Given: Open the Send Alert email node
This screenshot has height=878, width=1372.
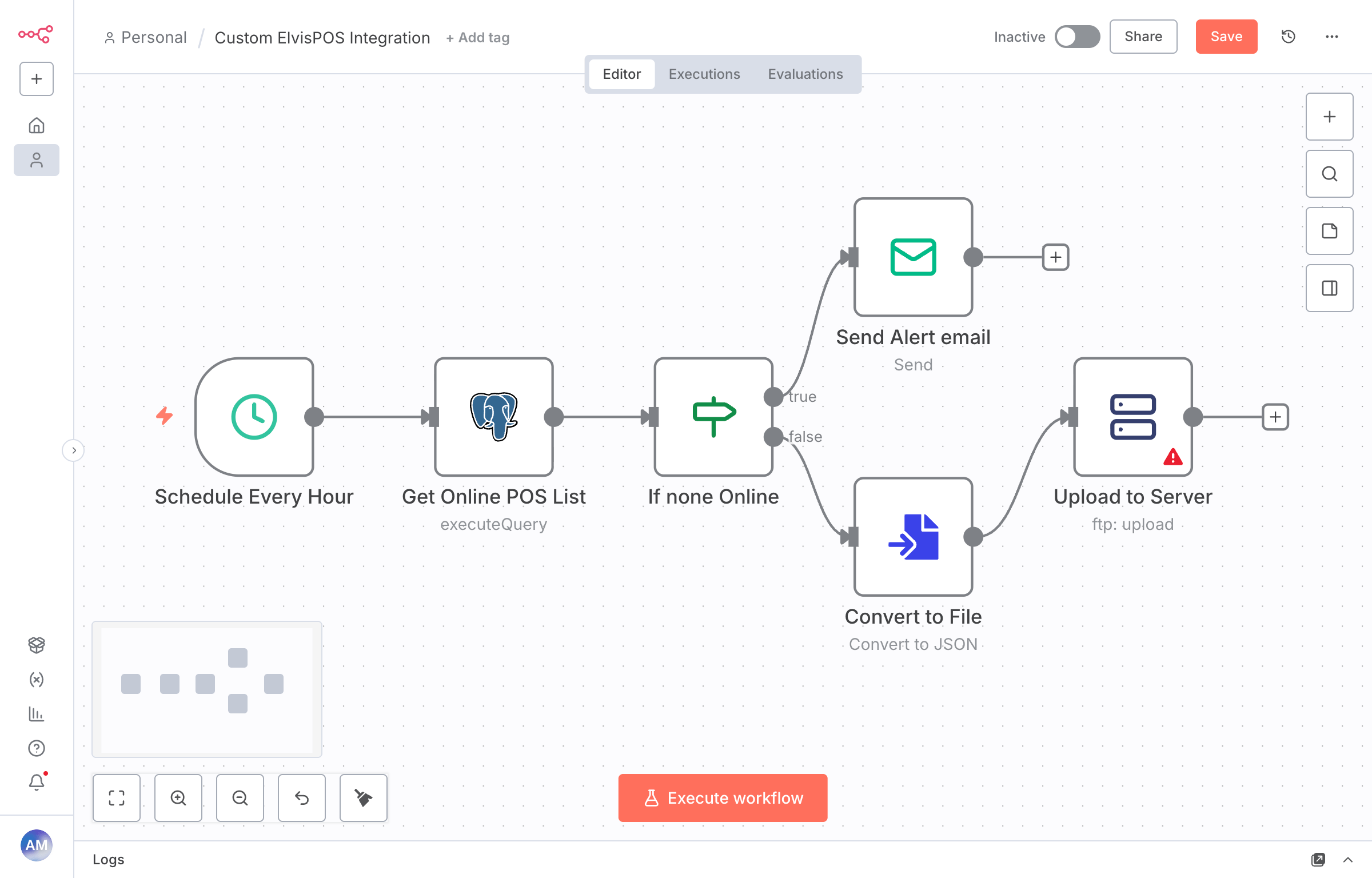Looking at the screenshot, I should pyautogui.click(x=912, y=257).
